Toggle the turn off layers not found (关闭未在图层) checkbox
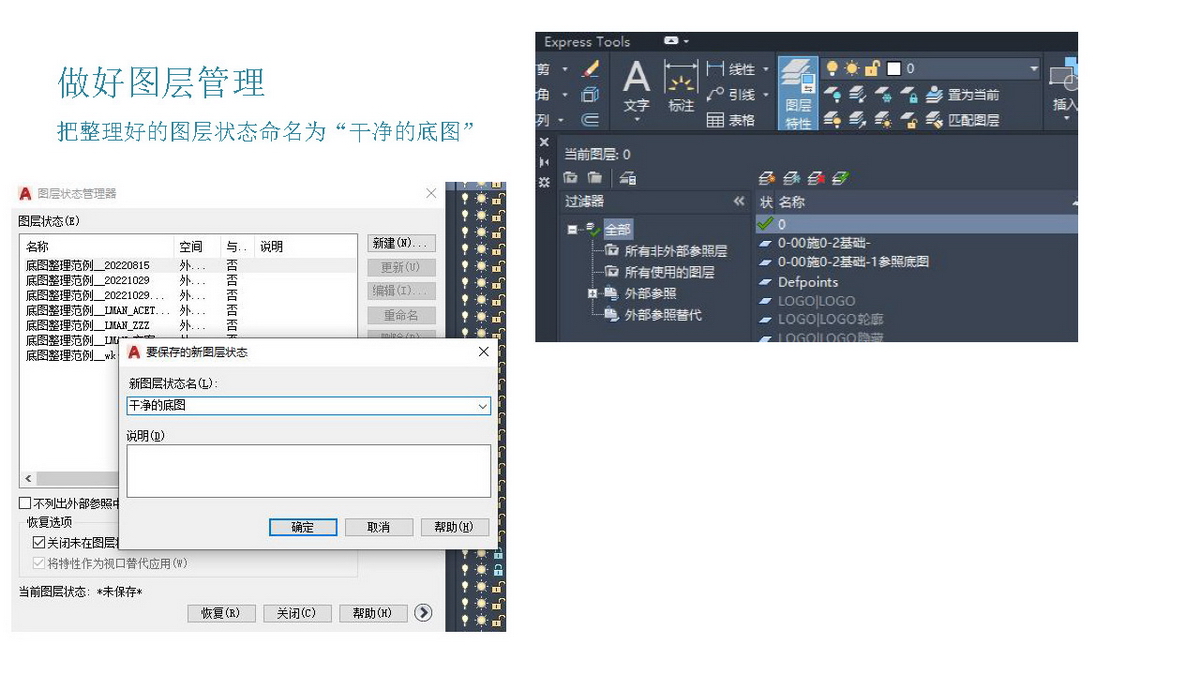 [x=40, y=542]
